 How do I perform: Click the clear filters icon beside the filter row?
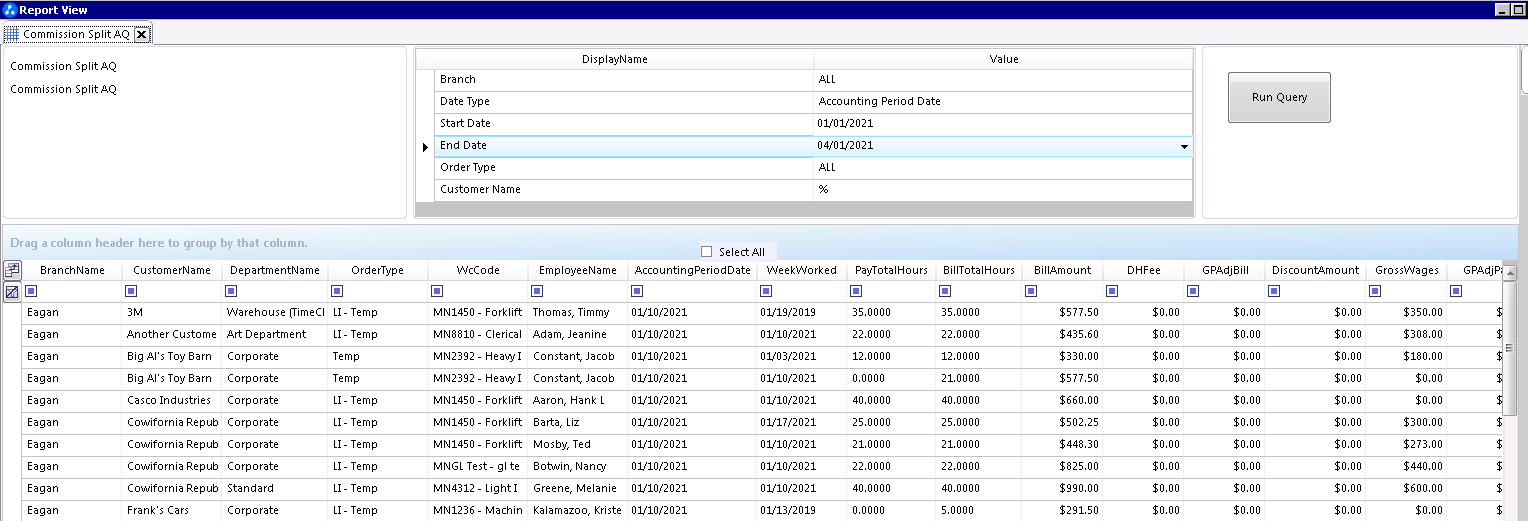(x=12, y=292)
